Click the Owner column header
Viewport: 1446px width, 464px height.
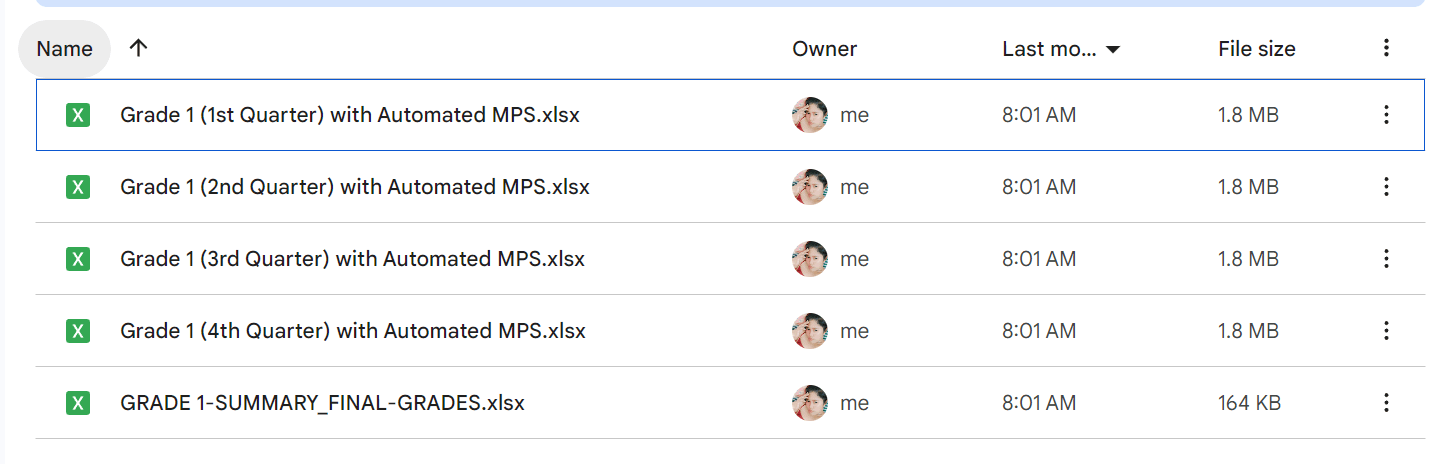tap(824, 49)
